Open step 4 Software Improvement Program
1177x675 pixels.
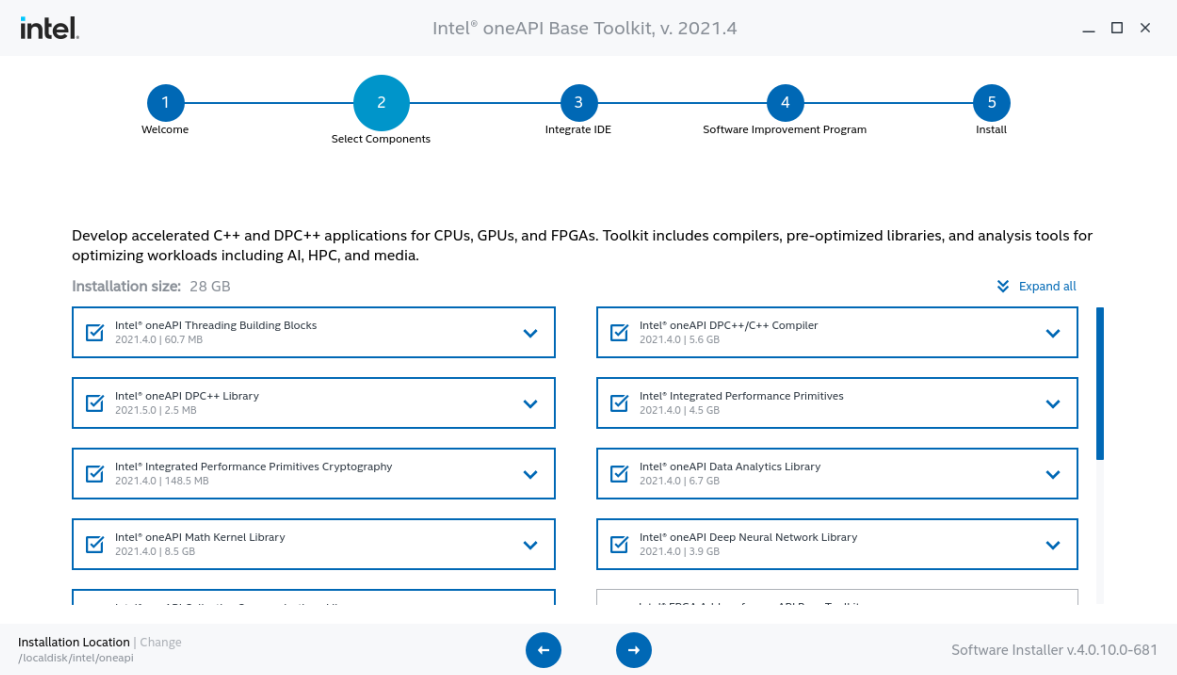click(785, 103)
